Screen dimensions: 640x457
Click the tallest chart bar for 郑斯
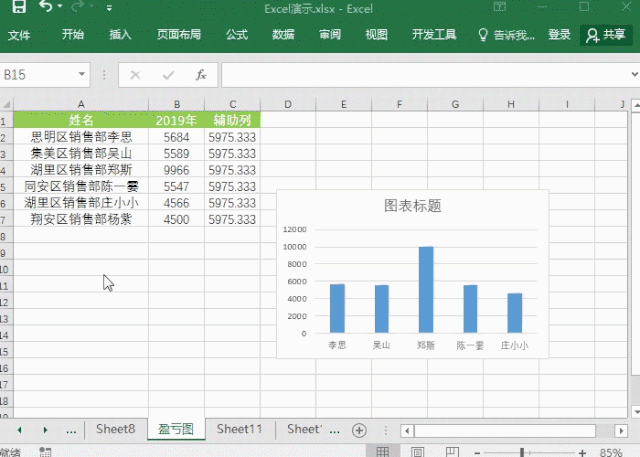tap(426, 290)
